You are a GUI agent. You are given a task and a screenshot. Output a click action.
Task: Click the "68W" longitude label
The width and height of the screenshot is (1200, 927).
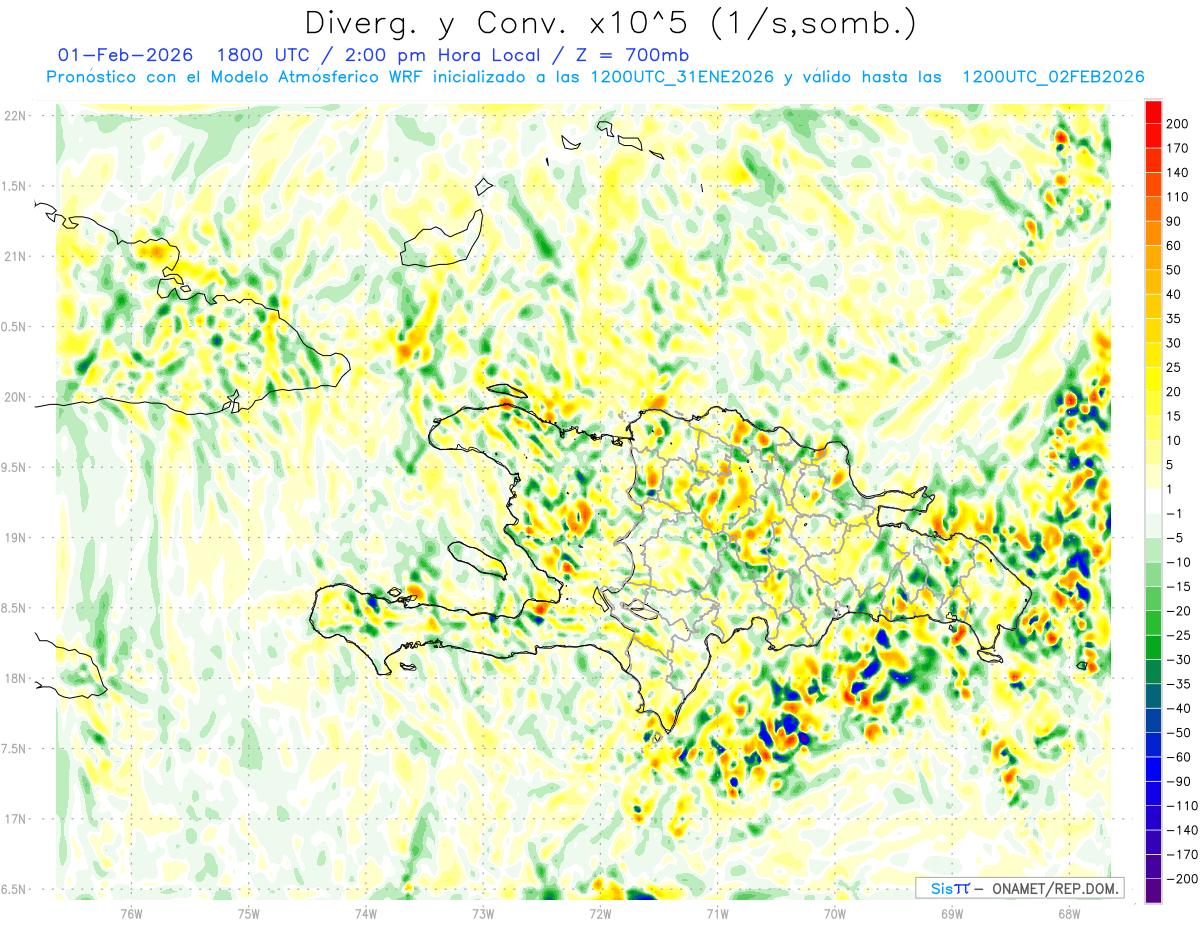click(1068, 913)
